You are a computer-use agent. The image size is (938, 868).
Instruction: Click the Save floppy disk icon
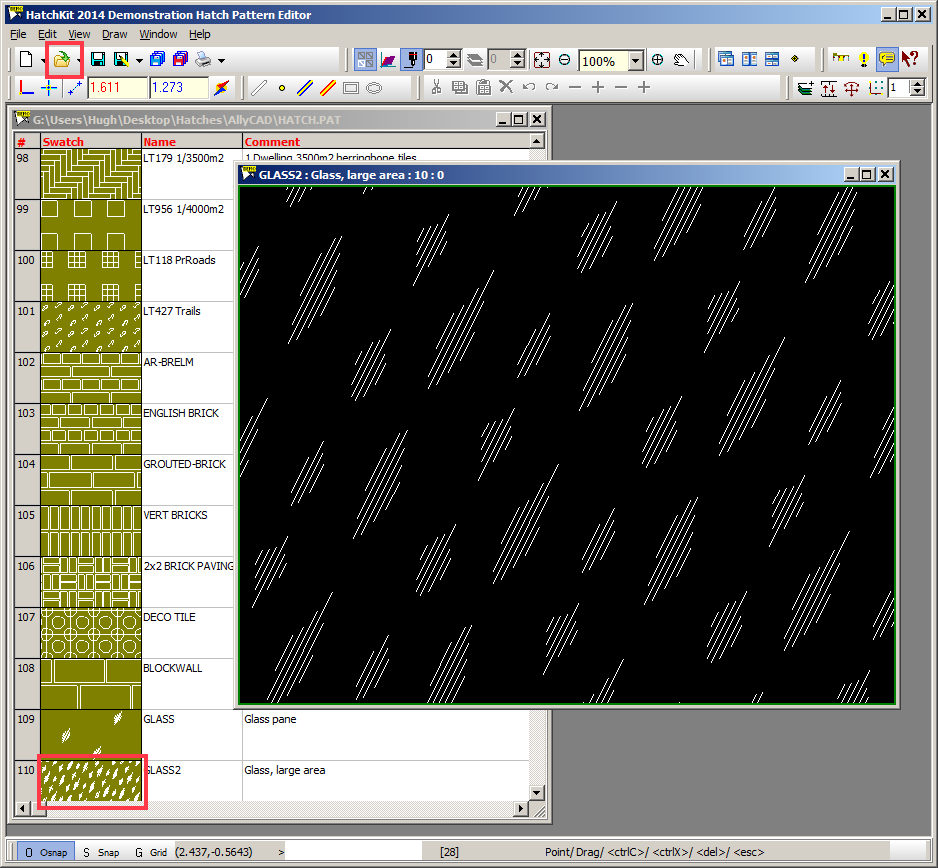click(x=98, y=60)
